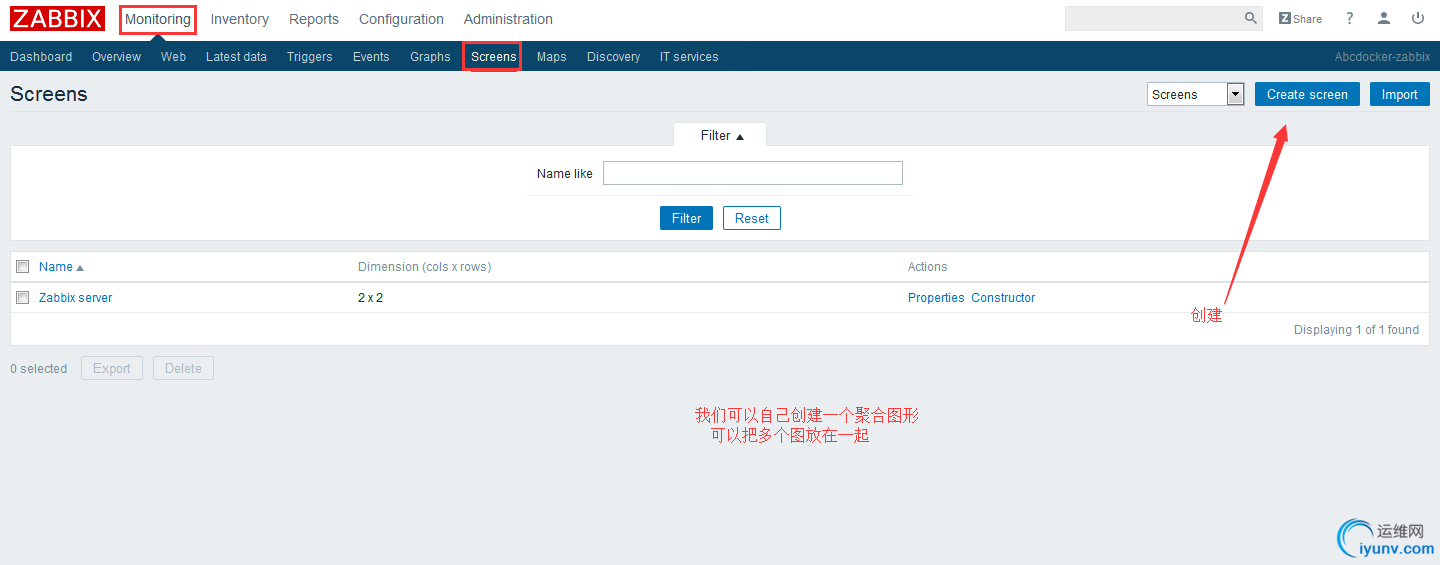This screenshot has height=565, width=1440.
Task: Click the Zabbix logo
Action: tap(57, 19)
